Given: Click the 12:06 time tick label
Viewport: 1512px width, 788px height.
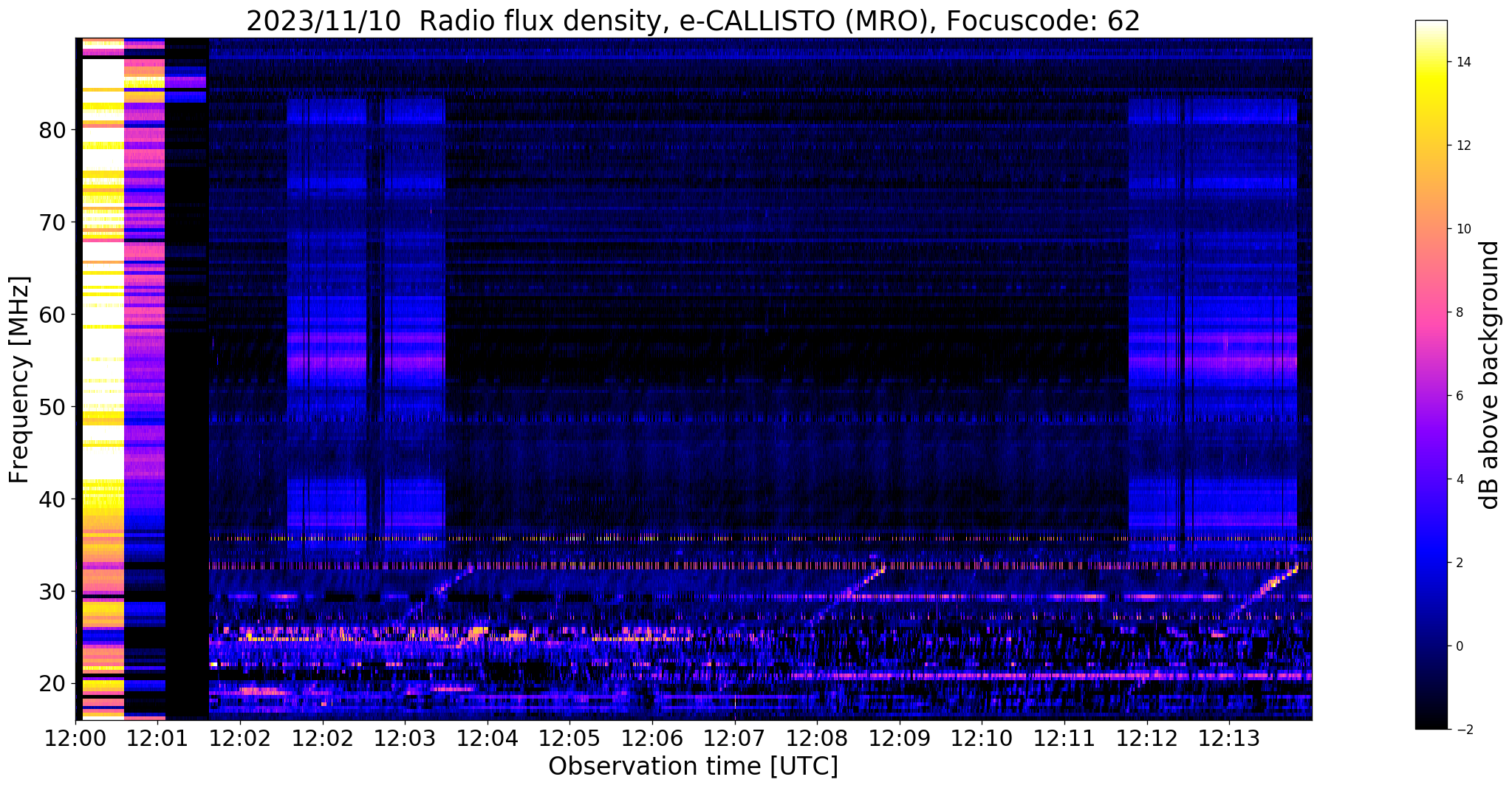Looking at the screenshot, I should pos(652,737).
